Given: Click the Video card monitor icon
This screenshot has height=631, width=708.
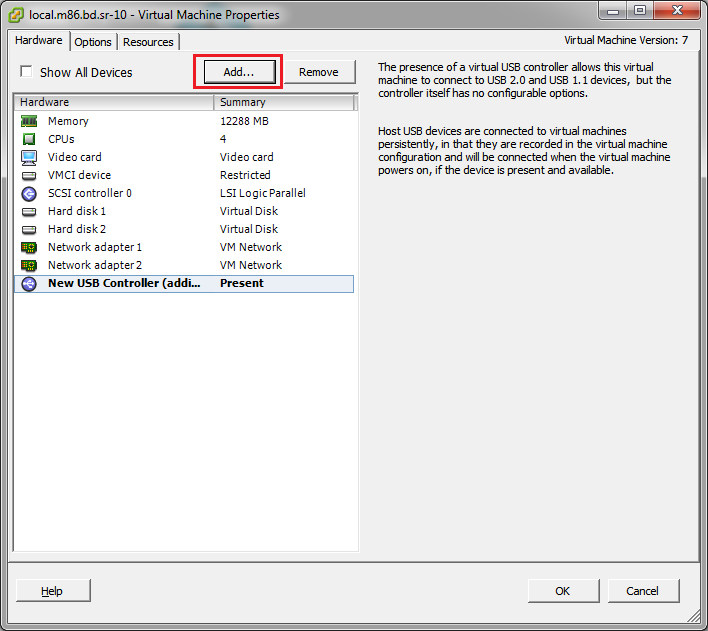Looking at the screenshot, I should click(x=29, y=157).
